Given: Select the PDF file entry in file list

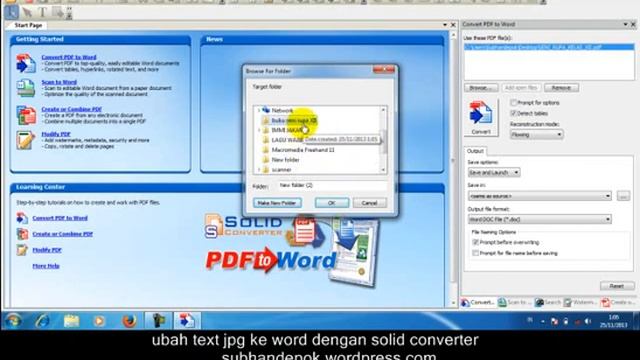Looking at the screenshot, I should tap(549, 47).
